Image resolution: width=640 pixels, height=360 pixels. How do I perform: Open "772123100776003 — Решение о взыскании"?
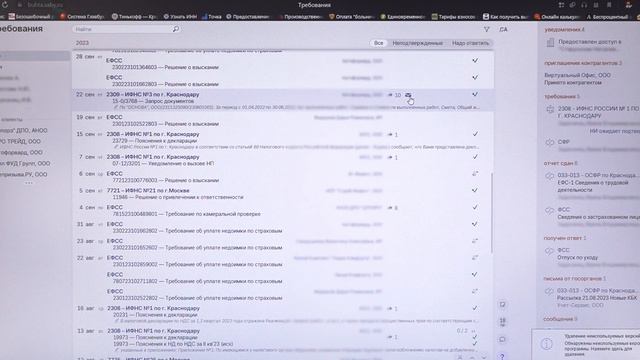(x=166, y=180)
